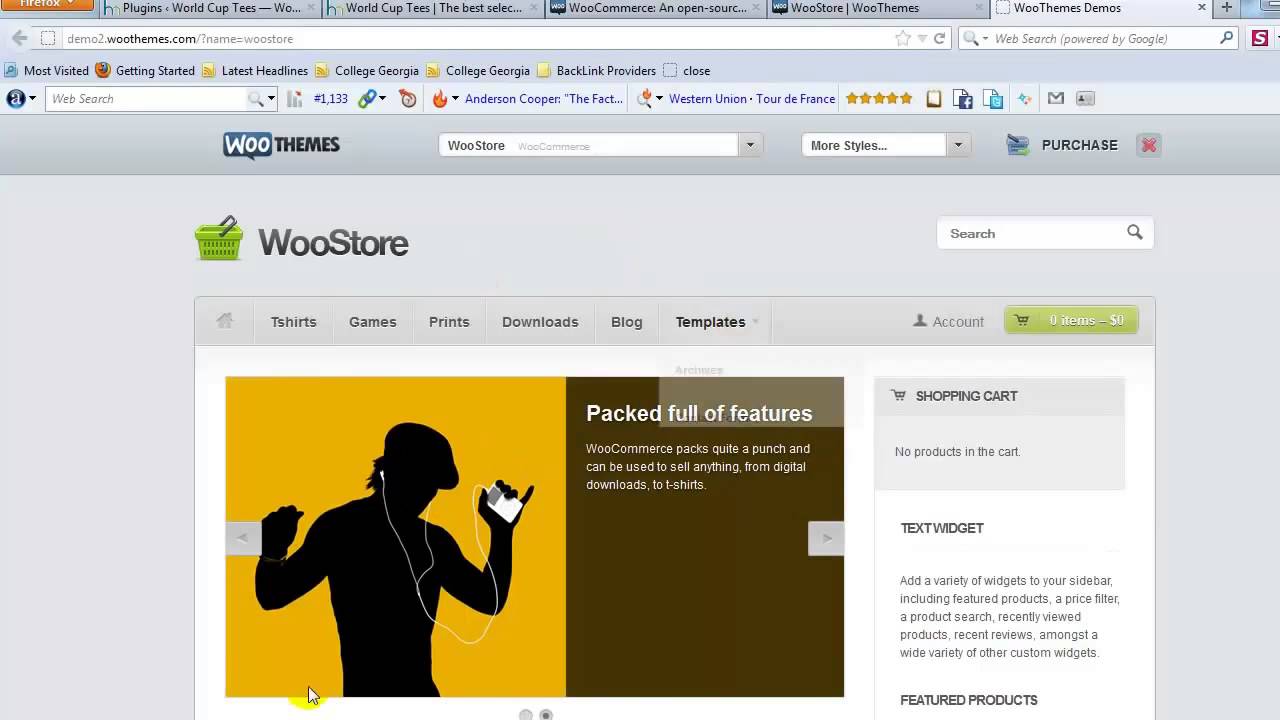Click the site identity icon in the address bar

click(x=47, y=38)
